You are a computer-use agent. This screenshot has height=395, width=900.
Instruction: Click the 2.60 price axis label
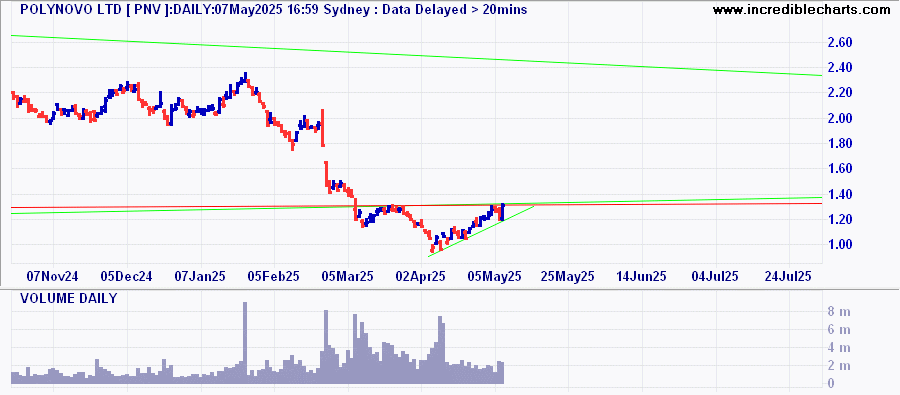coord(839,42)
